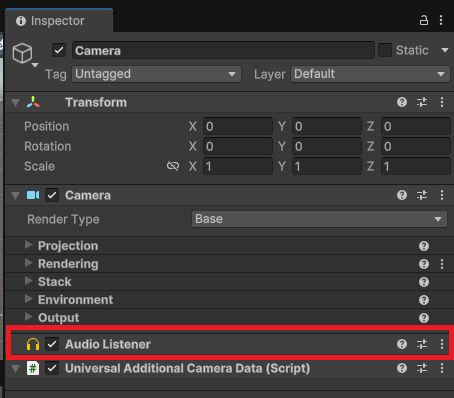Viewport: 454px width, 398px height.
Task: Open Projection section help icon
Action: click(424, 246)
